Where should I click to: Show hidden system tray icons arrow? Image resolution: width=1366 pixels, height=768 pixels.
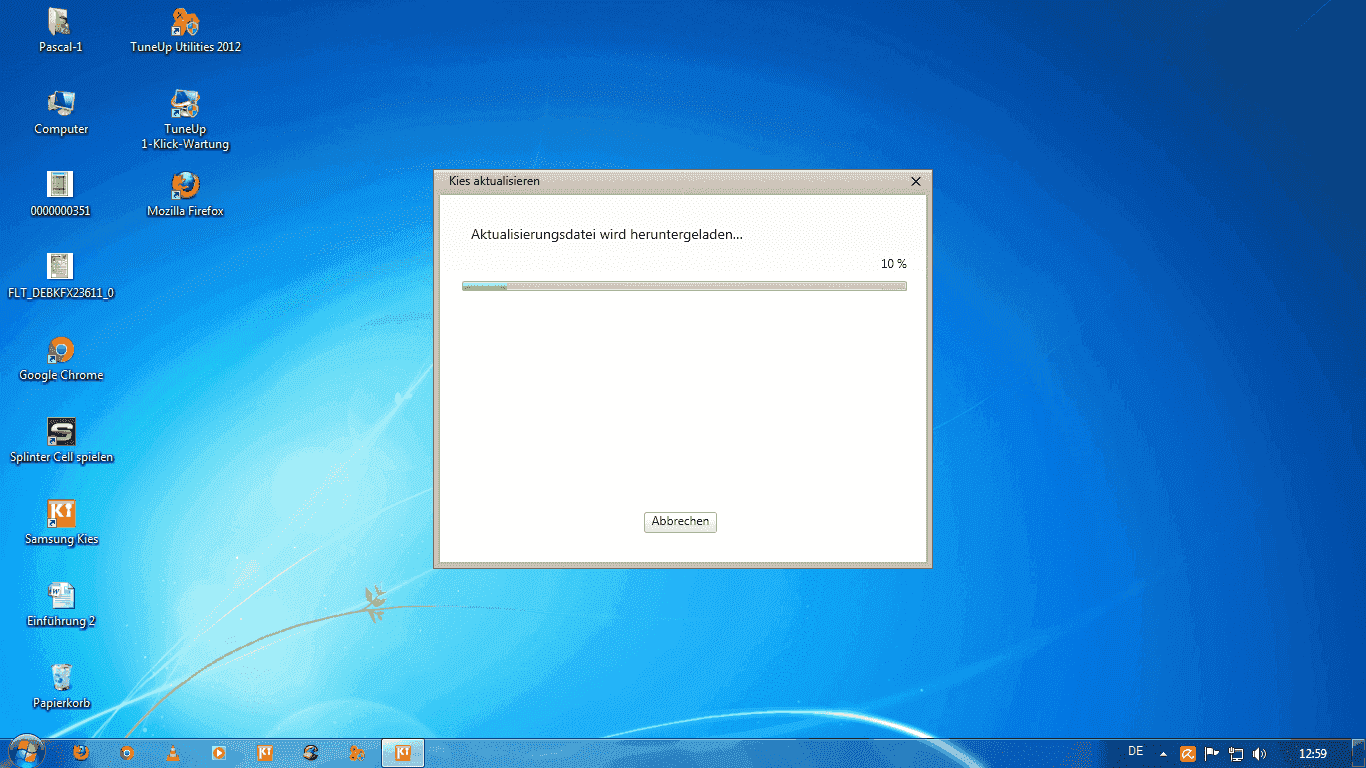click(1163, 754)
